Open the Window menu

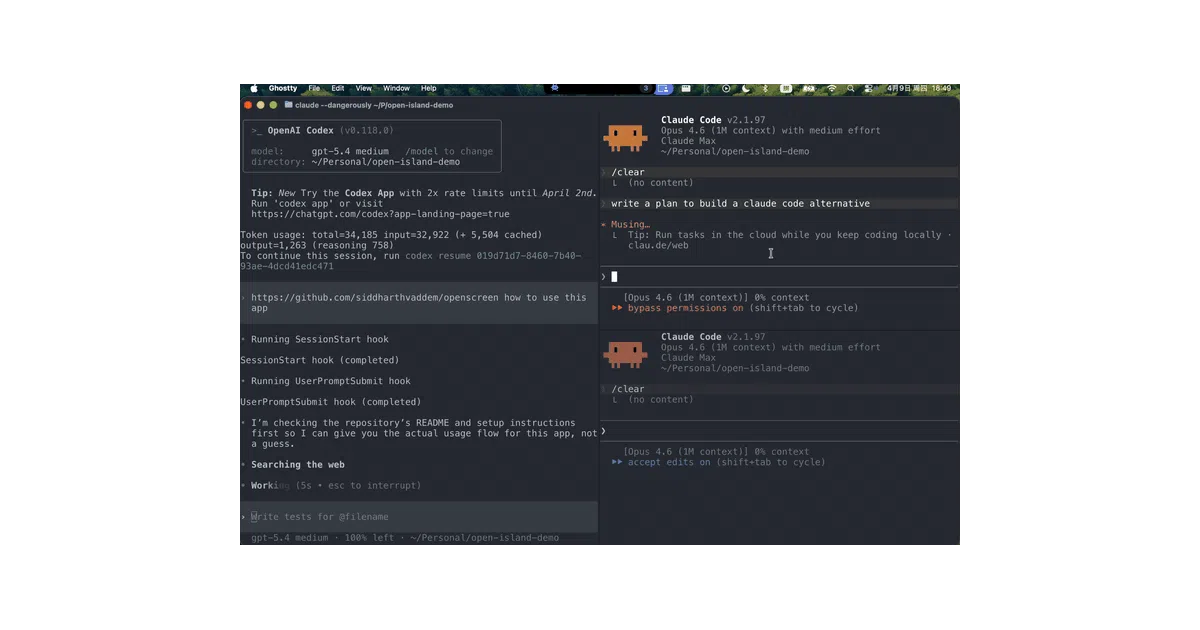pos(396,88)
